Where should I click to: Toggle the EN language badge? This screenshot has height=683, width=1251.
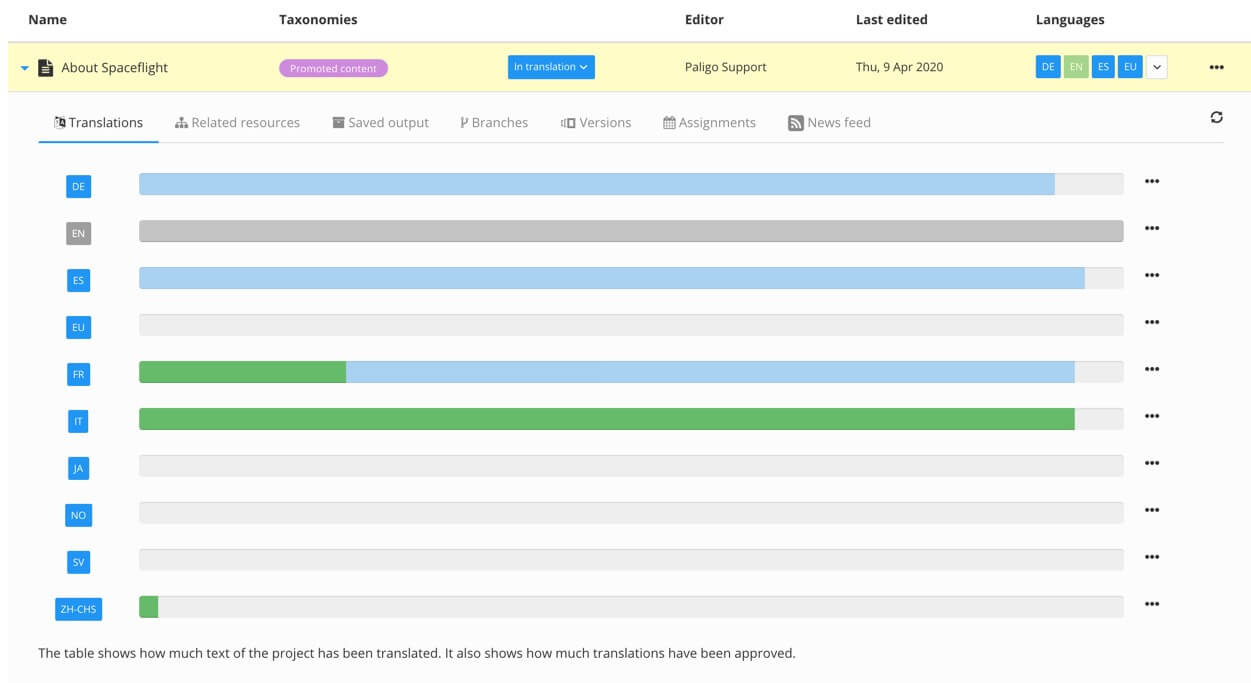click(1074, 66)
